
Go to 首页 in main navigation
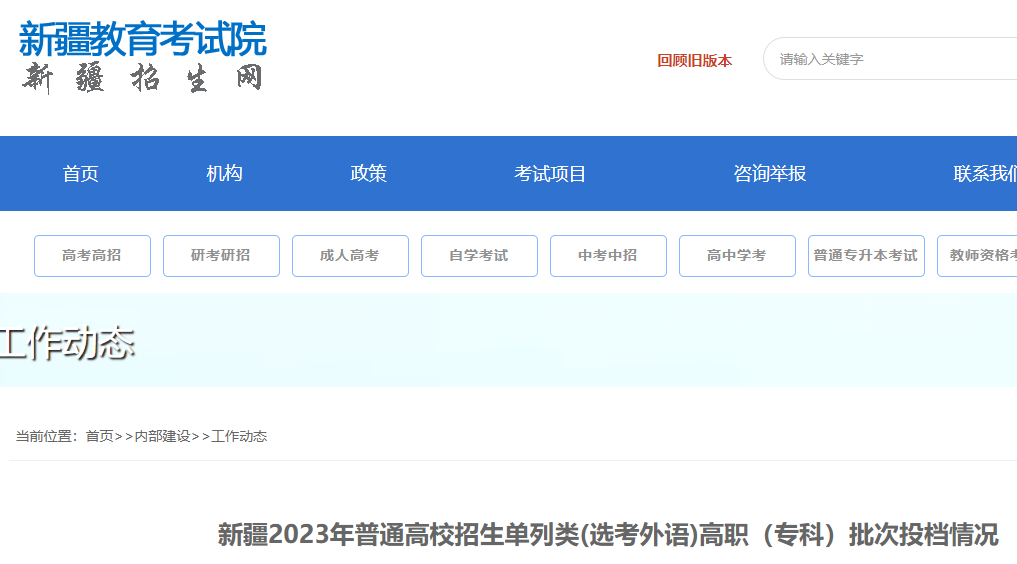tap(80, 174)
